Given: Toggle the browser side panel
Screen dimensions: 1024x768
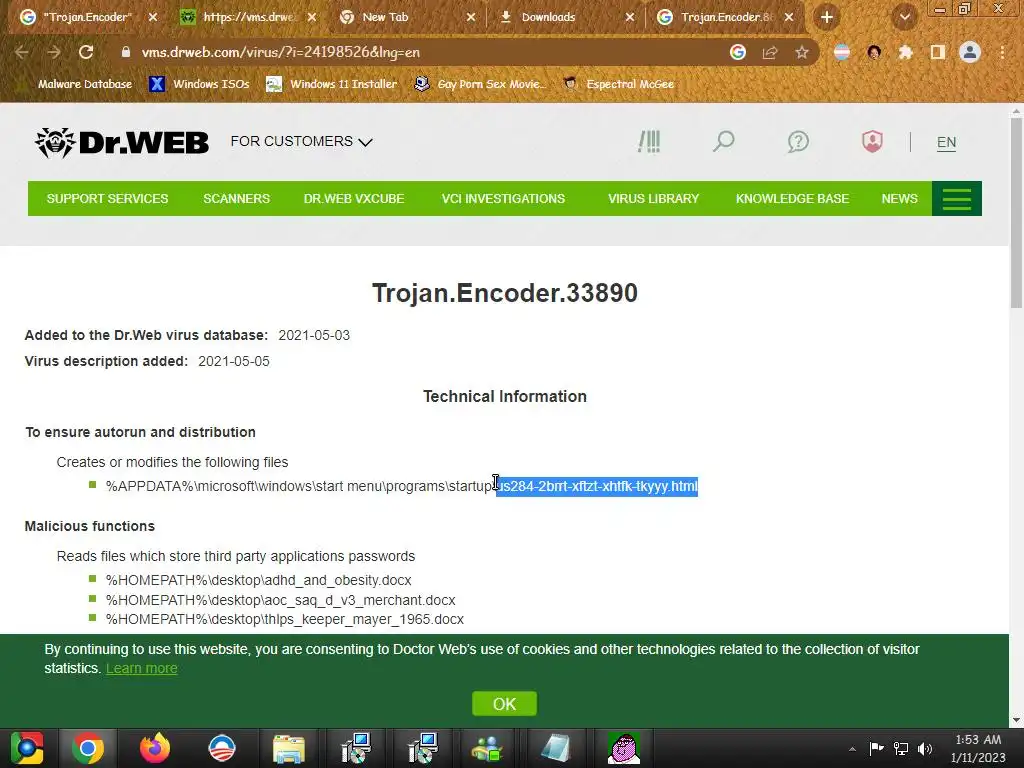Looking at the screenshot, I should pyautogui.click(x=938, y=52).
